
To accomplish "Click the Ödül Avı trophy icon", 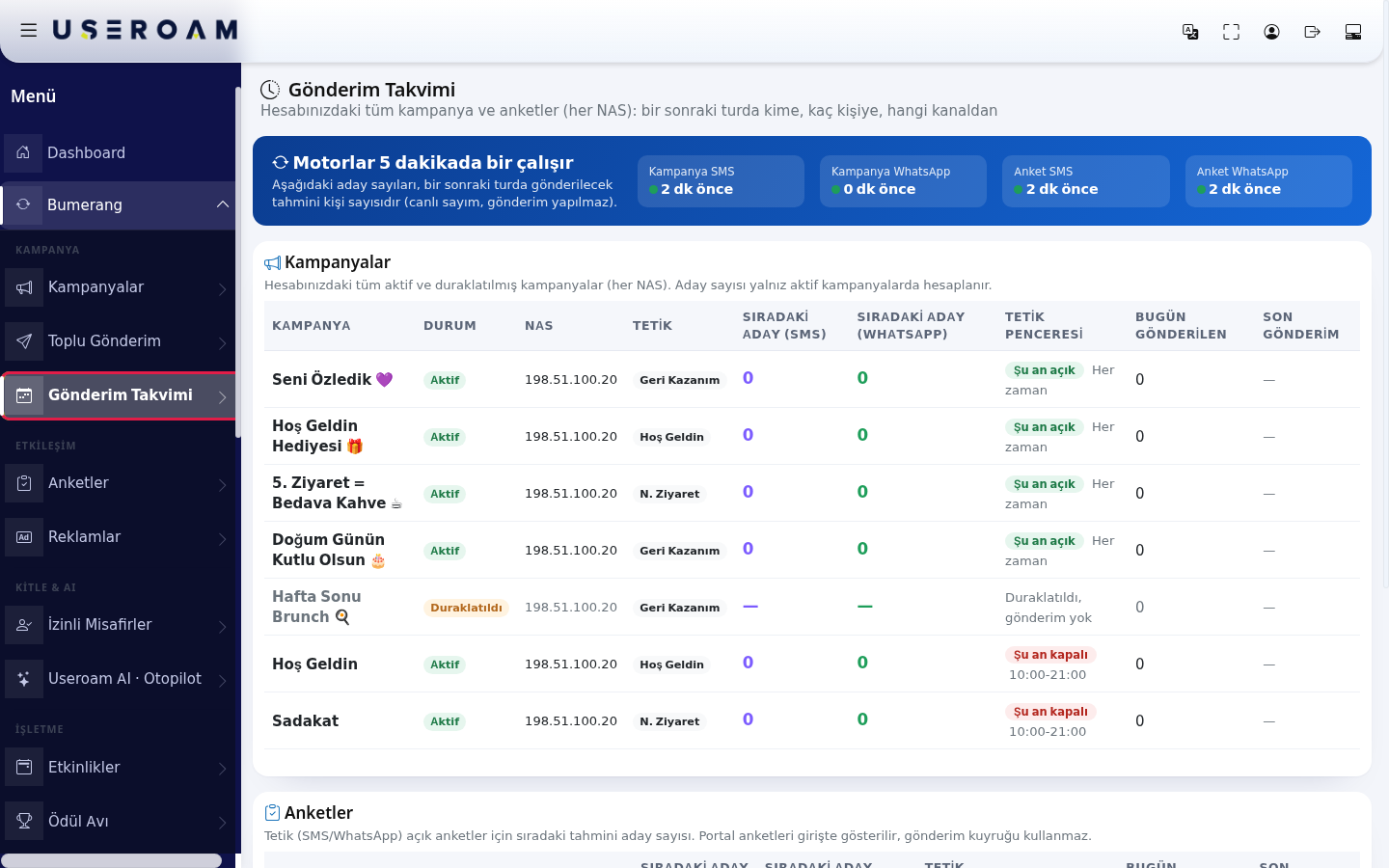I will point(24,821).
